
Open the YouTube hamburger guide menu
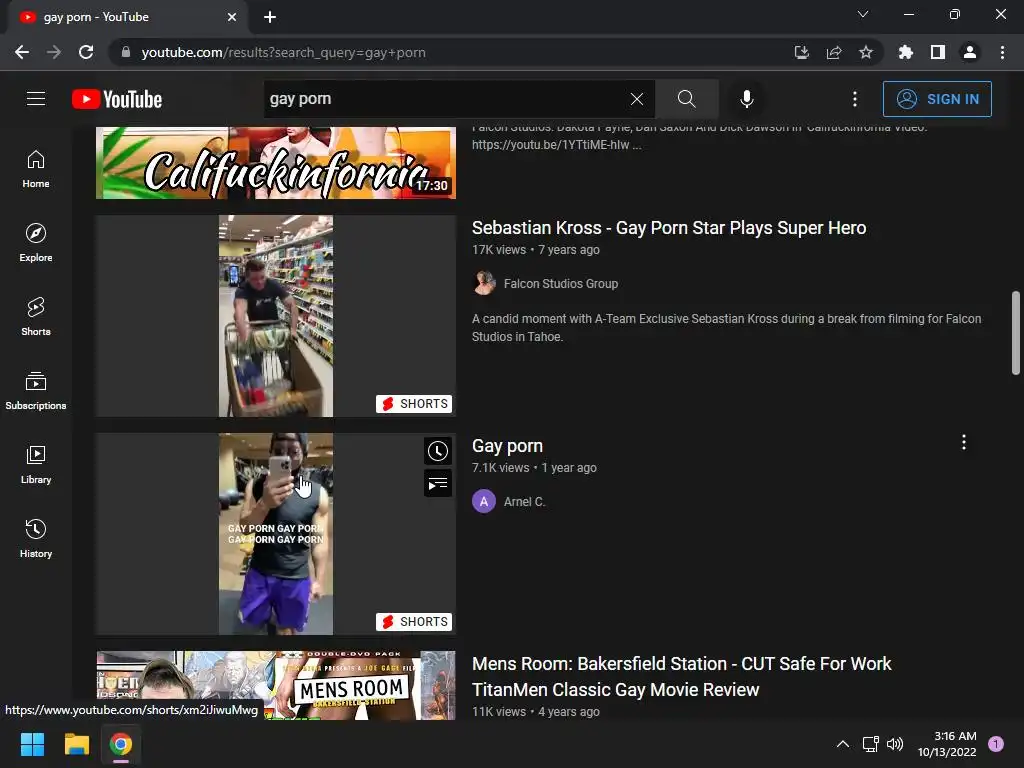(x=36, y=99)
